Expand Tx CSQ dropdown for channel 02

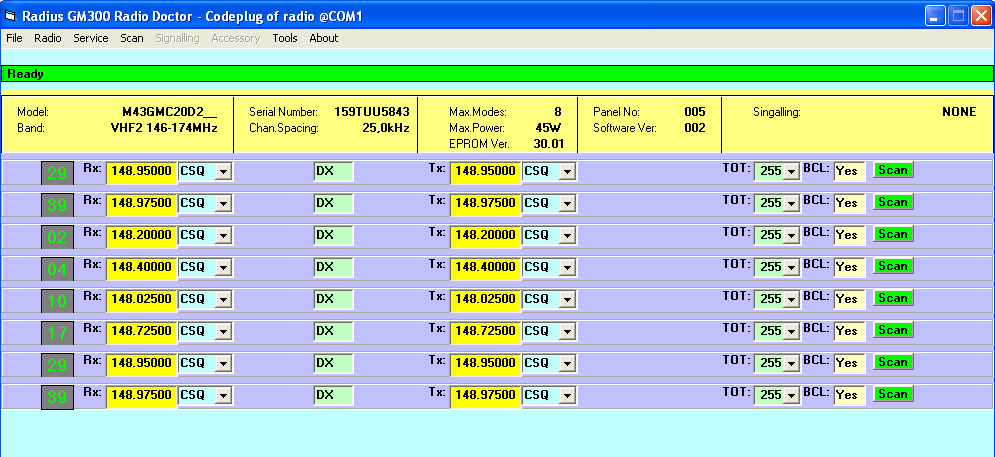[567, 235]
